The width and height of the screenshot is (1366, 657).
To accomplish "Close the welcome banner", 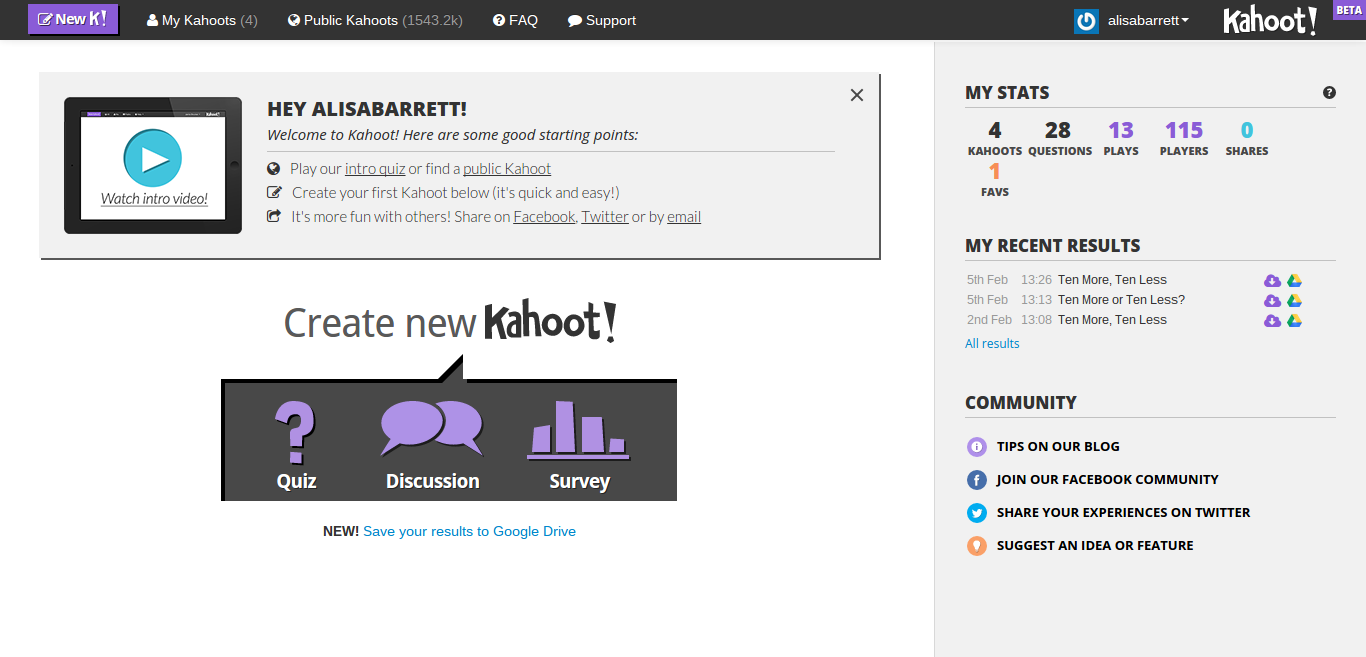I will coord(857,95).
